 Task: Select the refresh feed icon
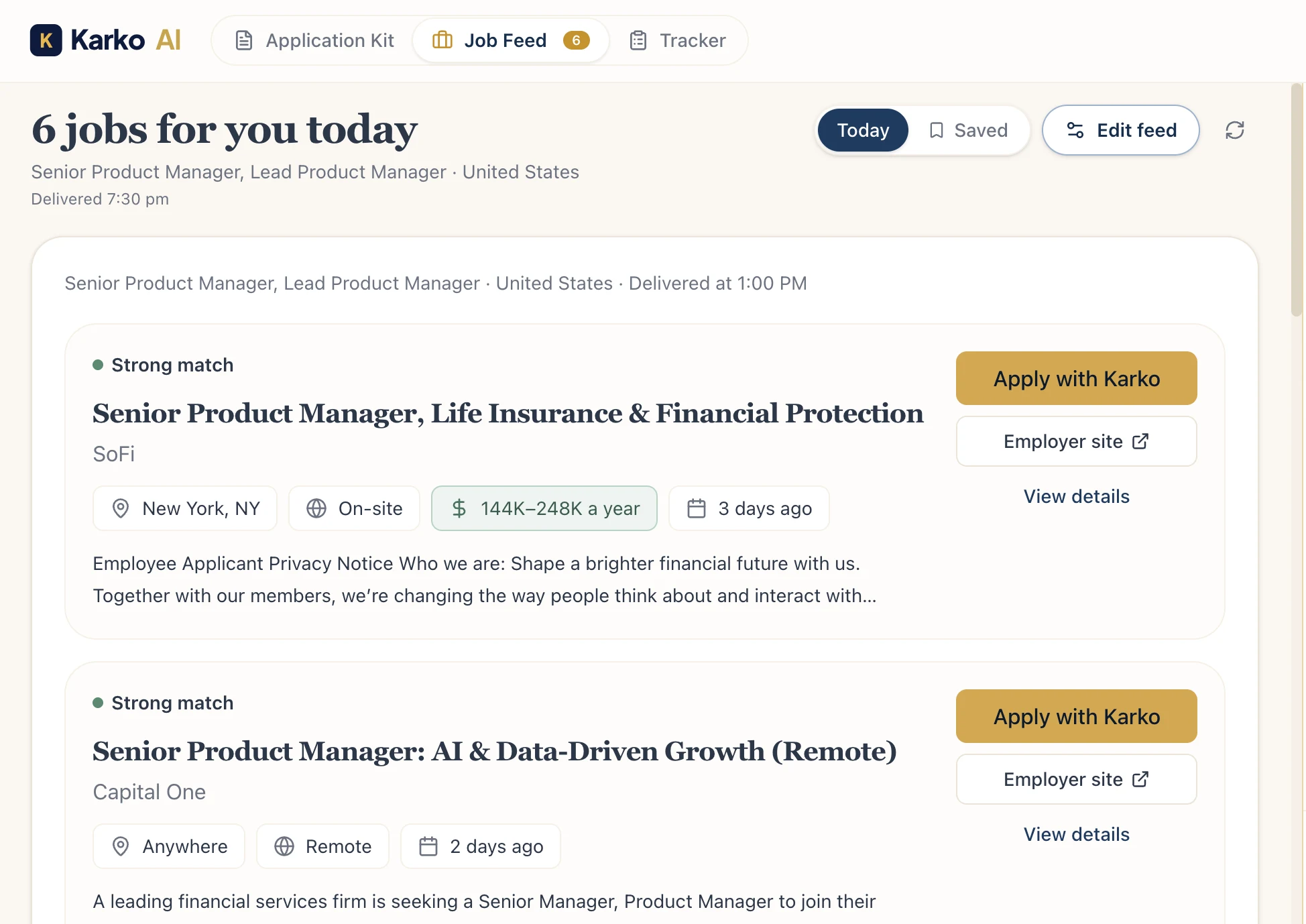1235,130
